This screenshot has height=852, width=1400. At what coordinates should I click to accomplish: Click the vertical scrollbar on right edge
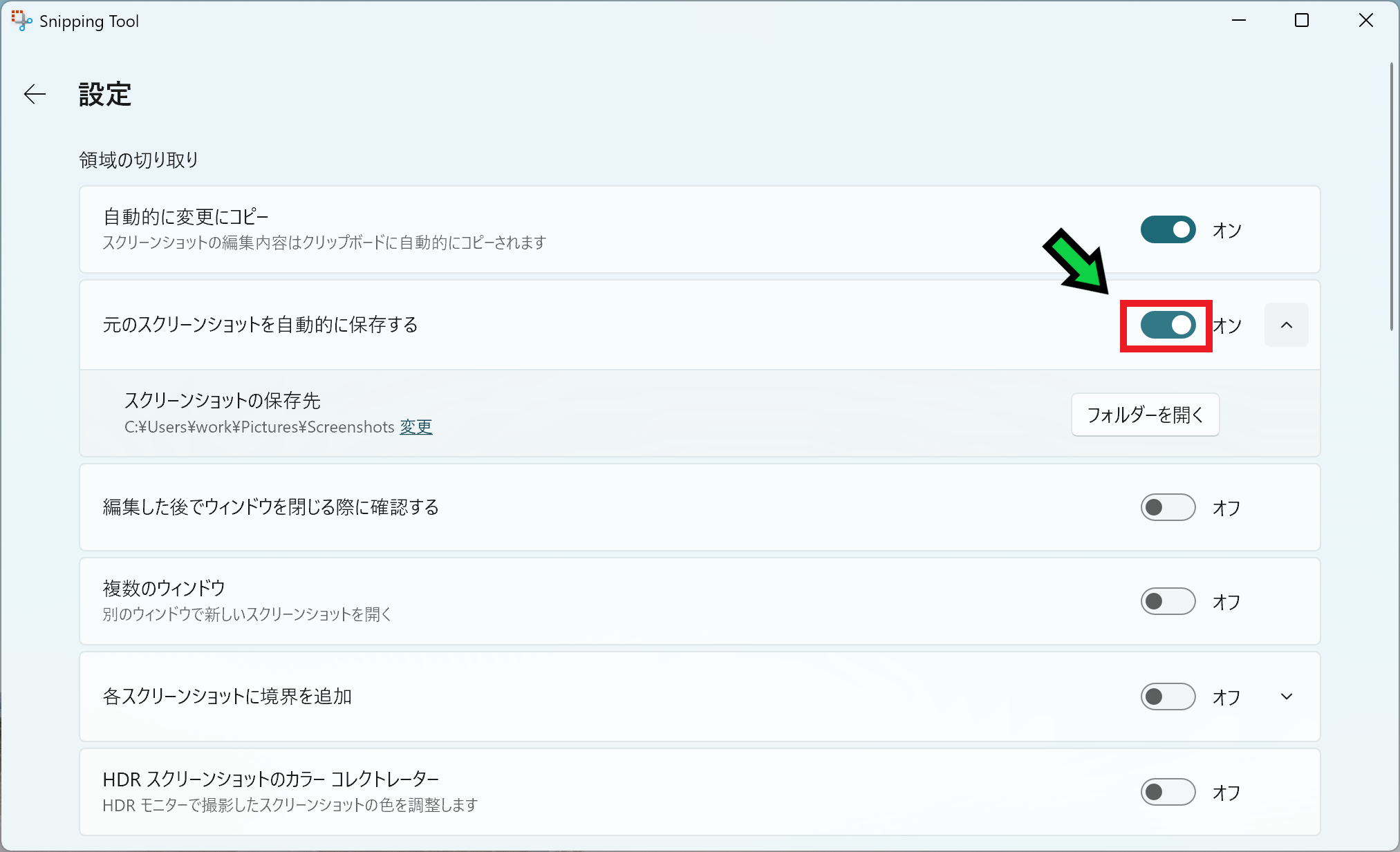click(x=1392, y=200)
